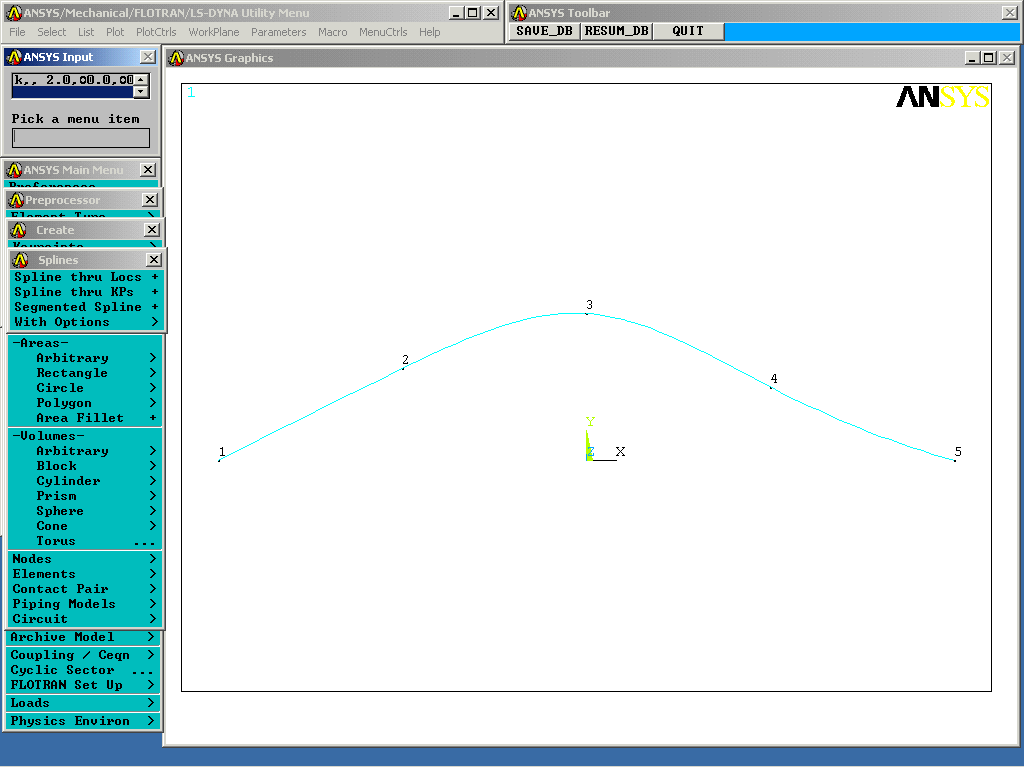Expand Physics Environ submenu
Image resolution: width=1024 pixels, height=768 pixels.
(83, 721)
